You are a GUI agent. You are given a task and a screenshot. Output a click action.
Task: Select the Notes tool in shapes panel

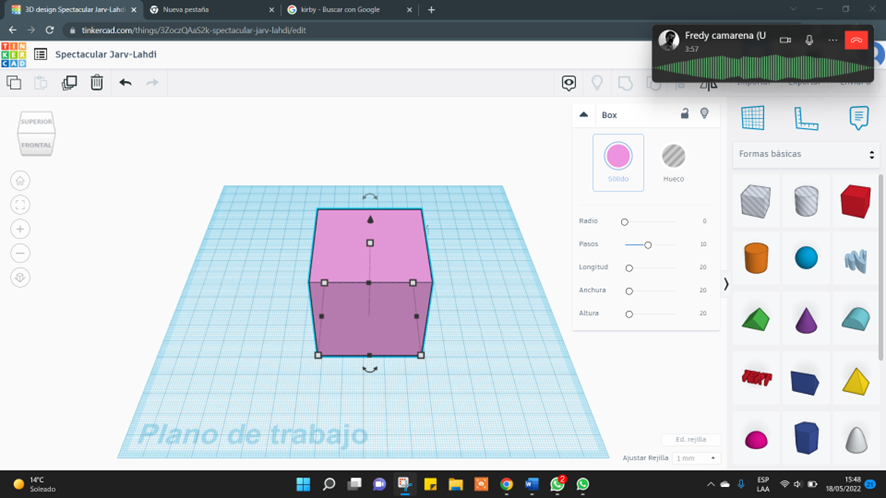click(859, 118)
